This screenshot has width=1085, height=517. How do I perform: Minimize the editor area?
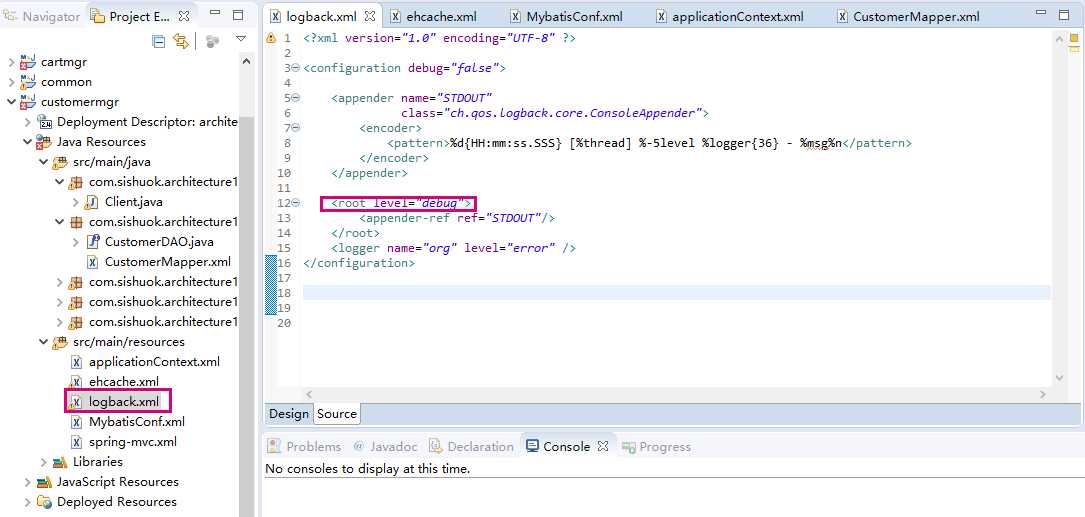(1042, 13)
